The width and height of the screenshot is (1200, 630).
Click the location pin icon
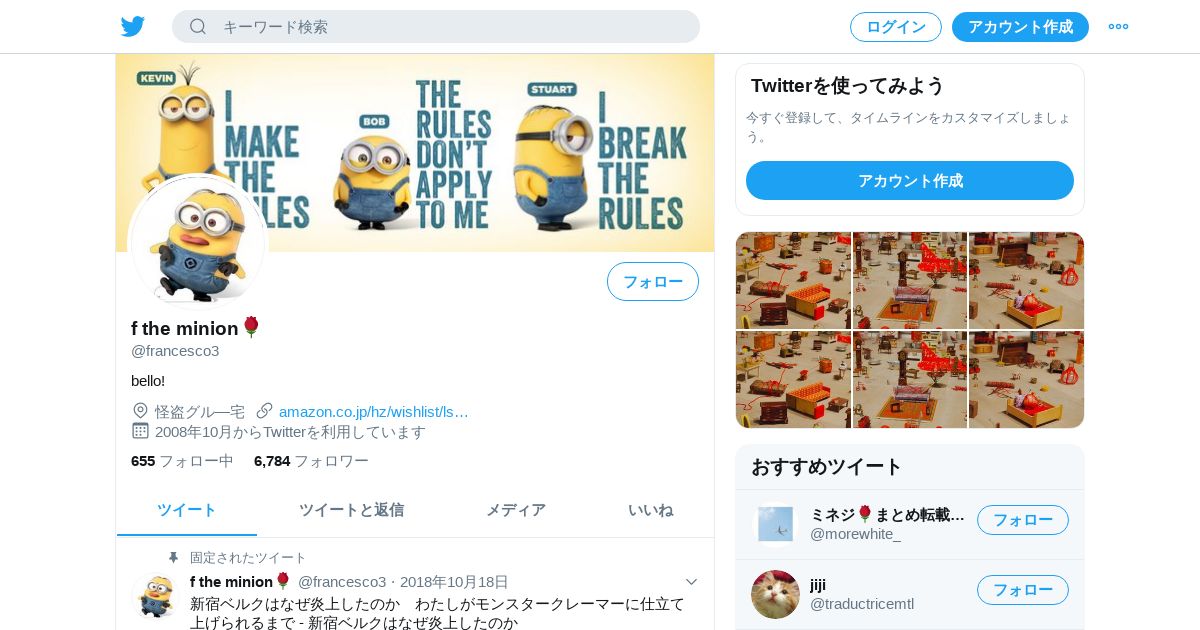click(x=140, y=411)
